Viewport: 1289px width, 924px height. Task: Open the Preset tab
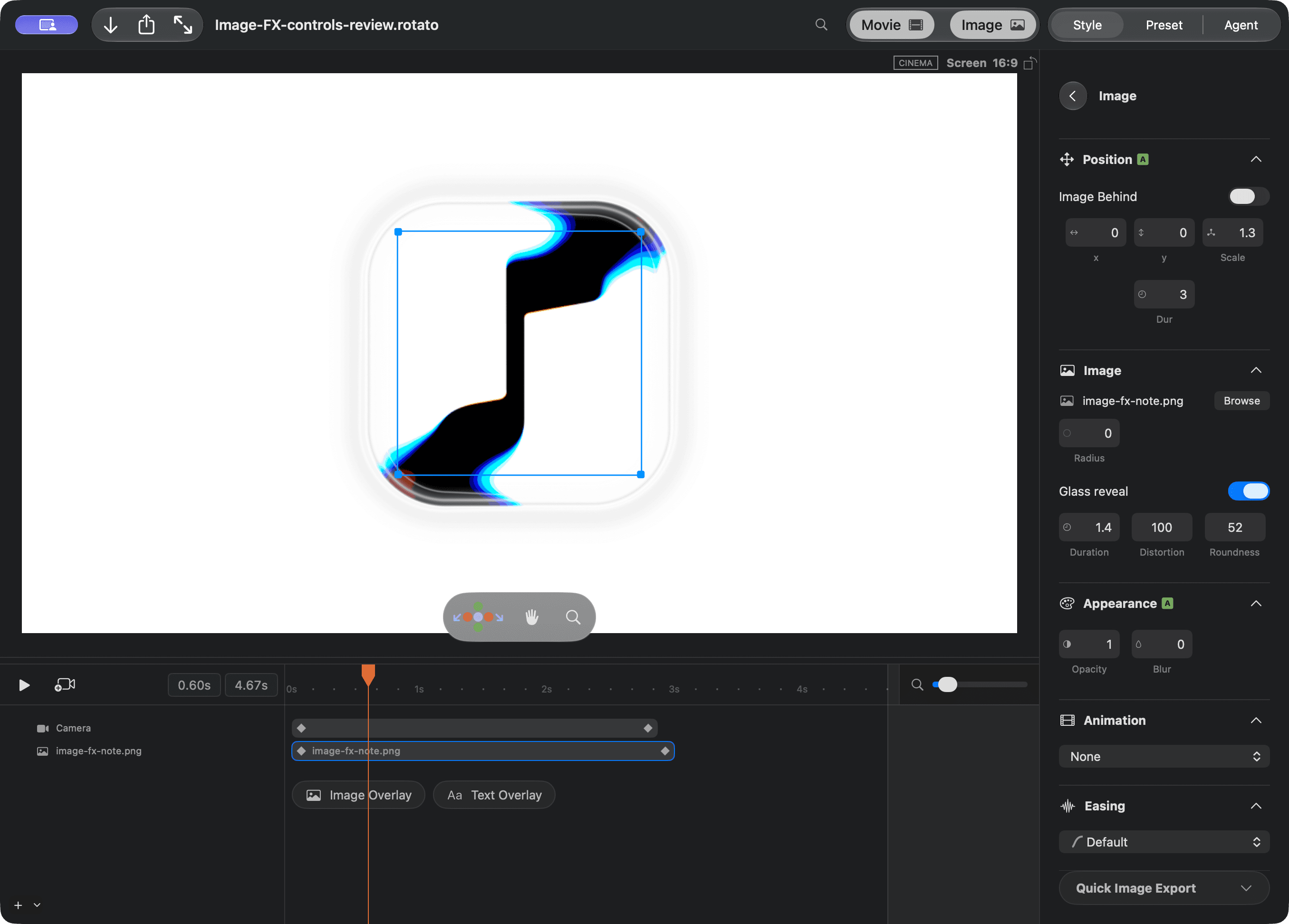tap(1164, 24)
